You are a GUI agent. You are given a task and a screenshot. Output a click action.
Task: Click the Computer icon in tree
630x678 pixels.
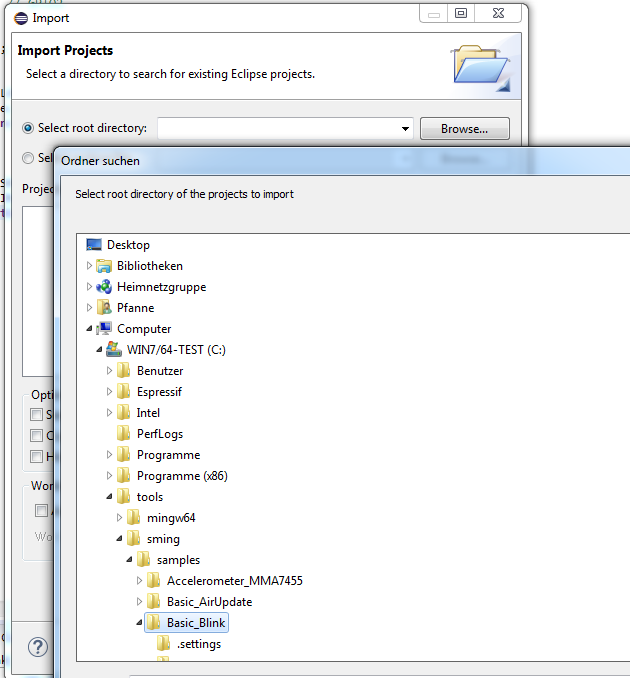click(x=104, y=329)
